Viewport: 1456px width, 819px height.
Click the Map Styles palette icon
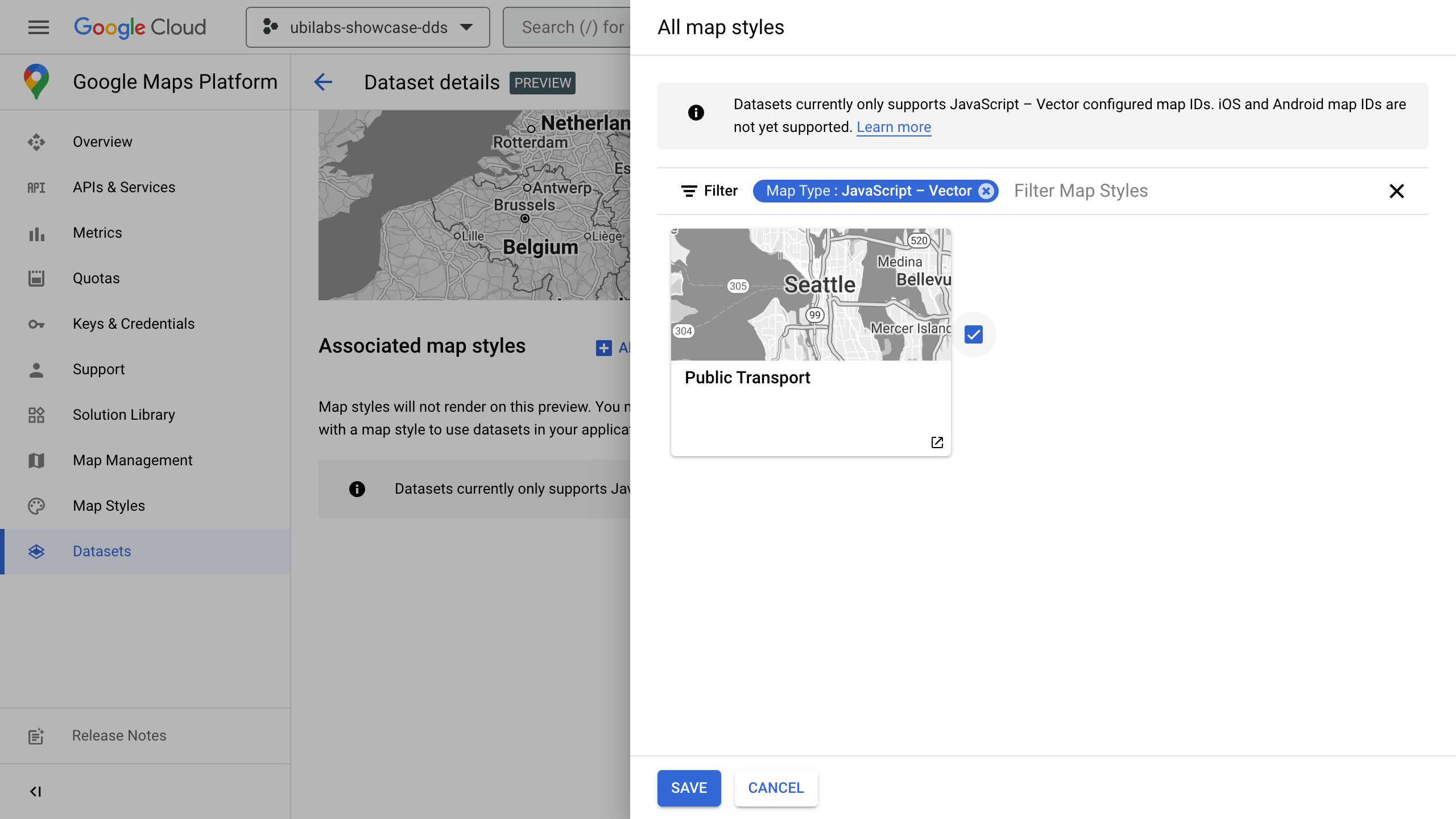coord(36,506)
